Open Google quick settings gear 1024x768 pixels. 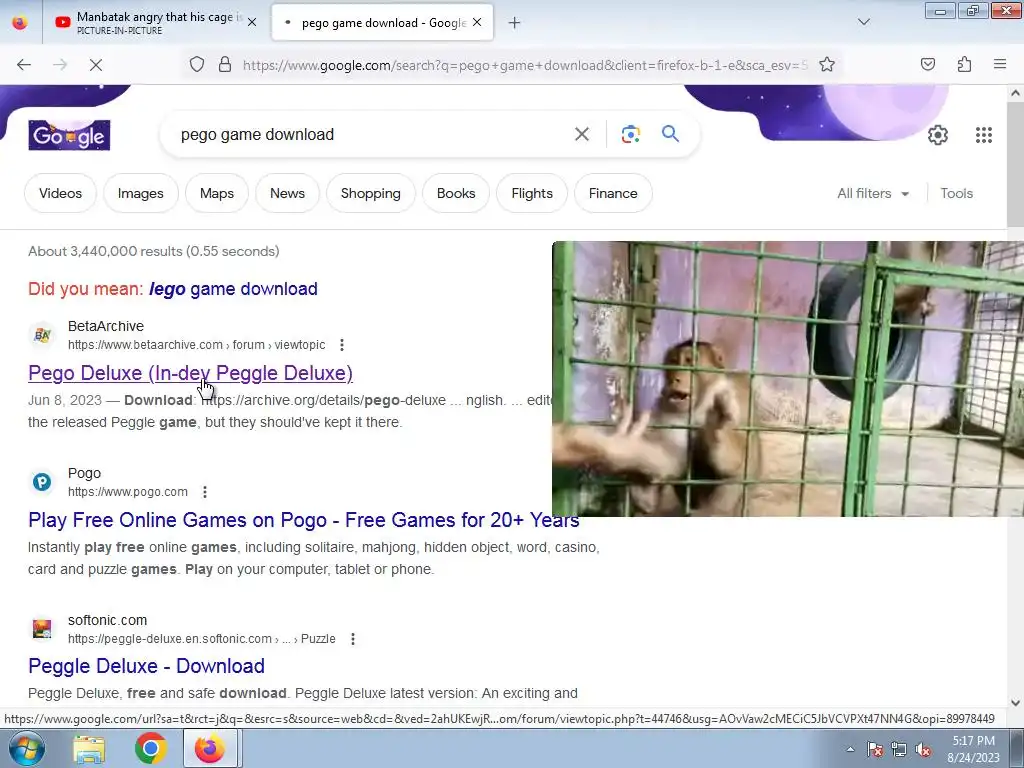tap(938, 135)
